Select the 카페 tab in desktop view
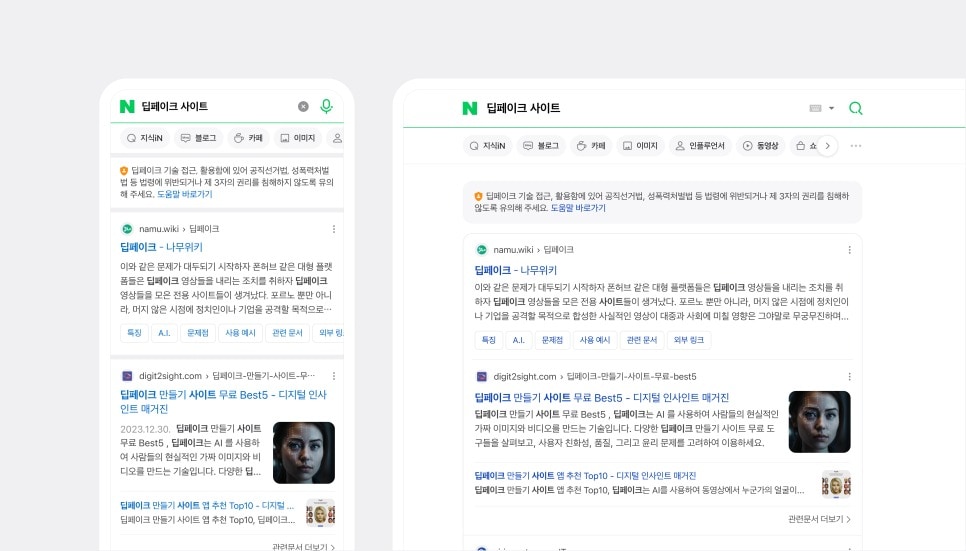This screenshot has width=966, height=551. [x=591, y=146]
